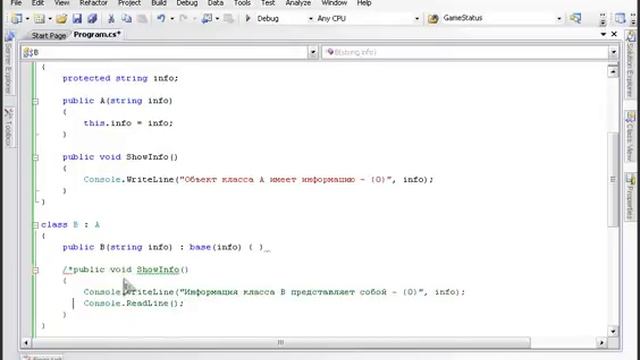The image size is (640, 360).
Task: Click the toolbar options overflow chevron
Action: click(603, 20)
